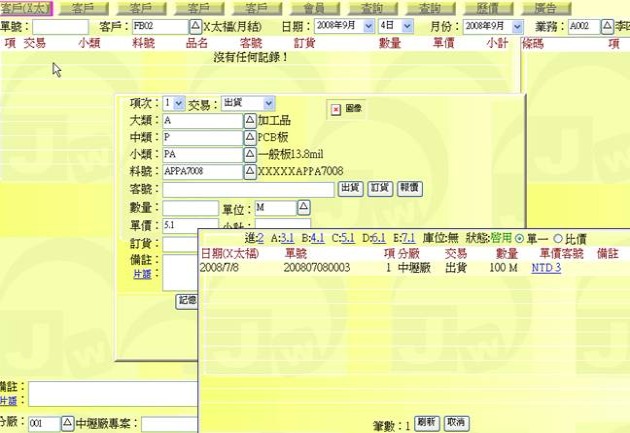Click lookup icon next to 業務 A002 field
The height and width of the screenshot is (433, 630).
point(607,26)
